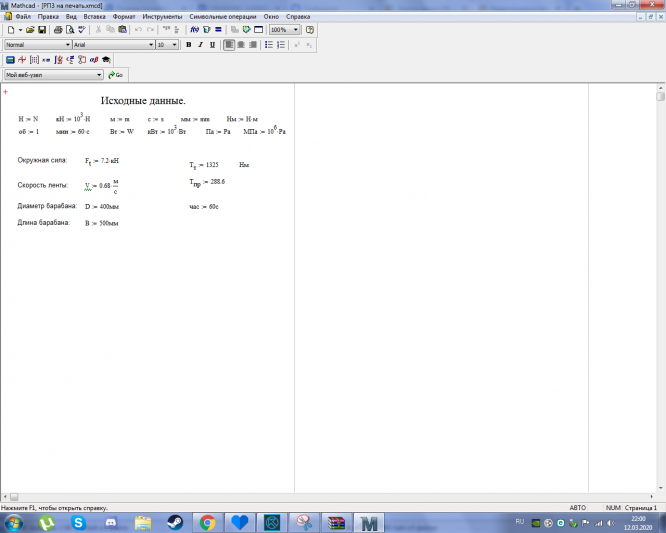Print the worksheet with the printer icon
This screenshot has height=533, width=666.
pos(58,30)
